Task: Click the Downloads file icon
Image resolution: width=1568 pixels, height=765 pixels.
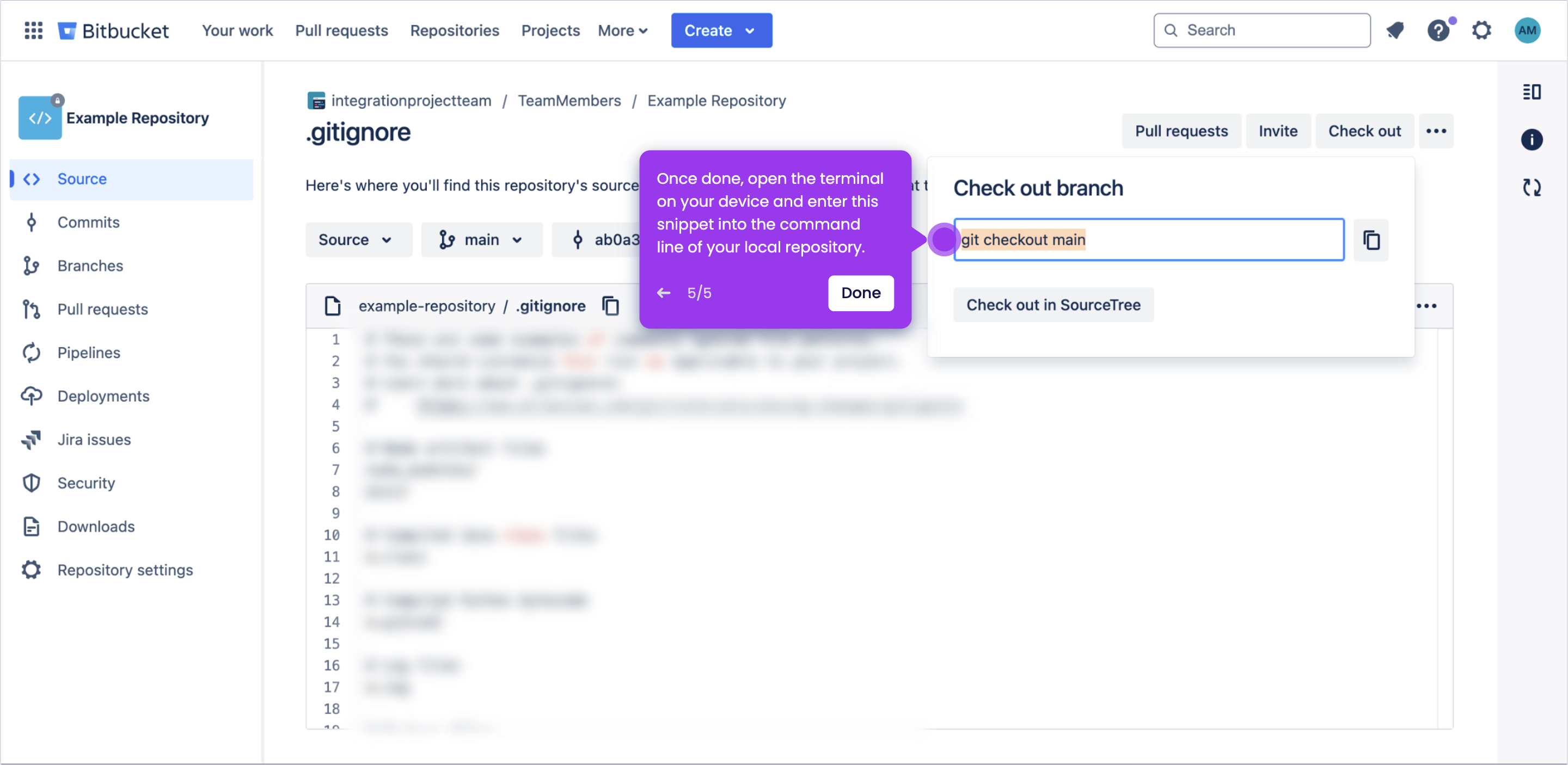Action: tap(32, 527)
